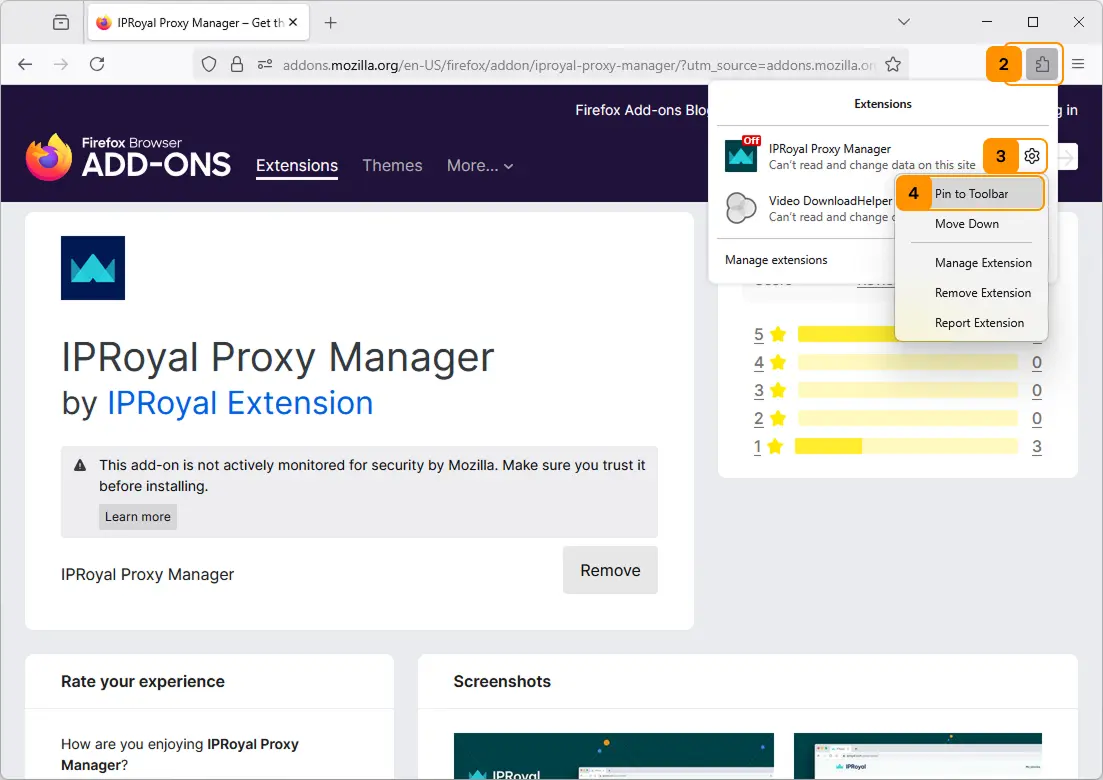This screenshot has width=1103, height=780.
Task: Click the 1 star review count 3
Action: click(1037, 447)
